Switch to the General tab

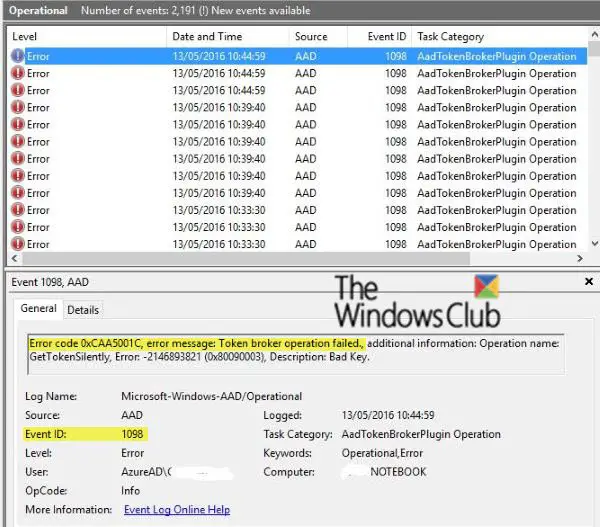[x=38, y=308]
